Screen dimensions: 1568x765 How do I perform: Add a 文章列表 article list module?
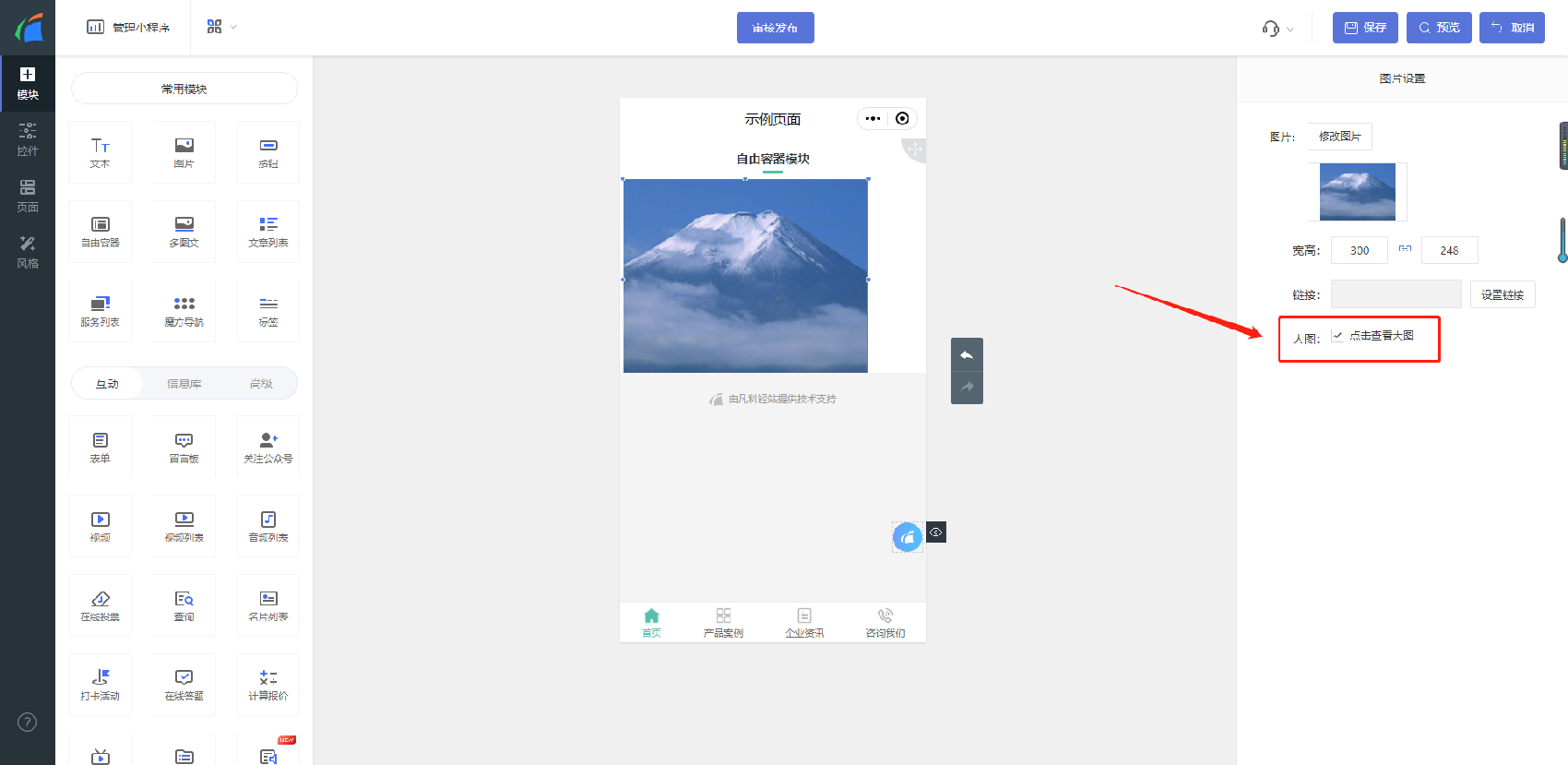pos(268,232)
